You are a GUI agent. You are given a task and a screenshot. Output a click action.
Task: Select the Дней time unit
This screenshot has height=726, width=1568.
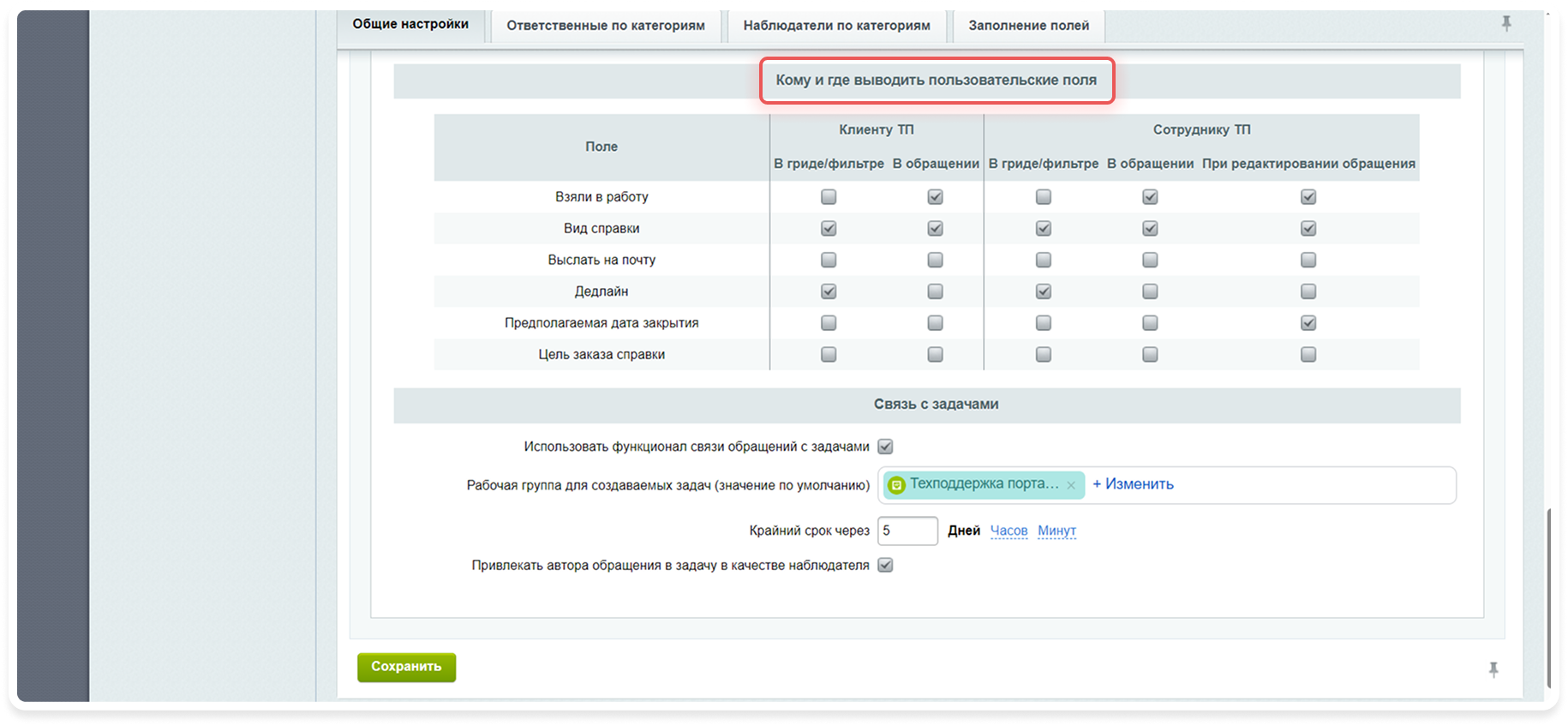coord(964,531)
